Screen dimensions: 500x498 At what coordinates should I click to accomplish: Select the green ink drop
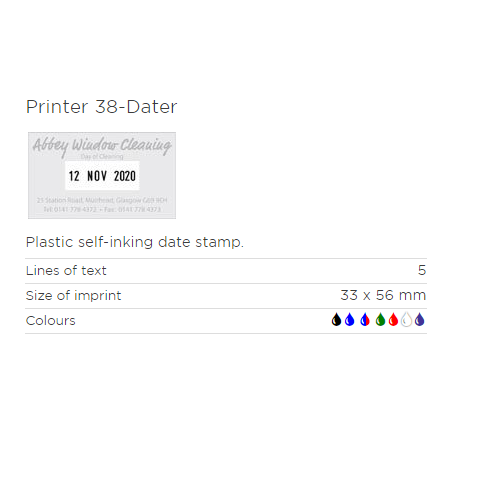click(380, 319)
